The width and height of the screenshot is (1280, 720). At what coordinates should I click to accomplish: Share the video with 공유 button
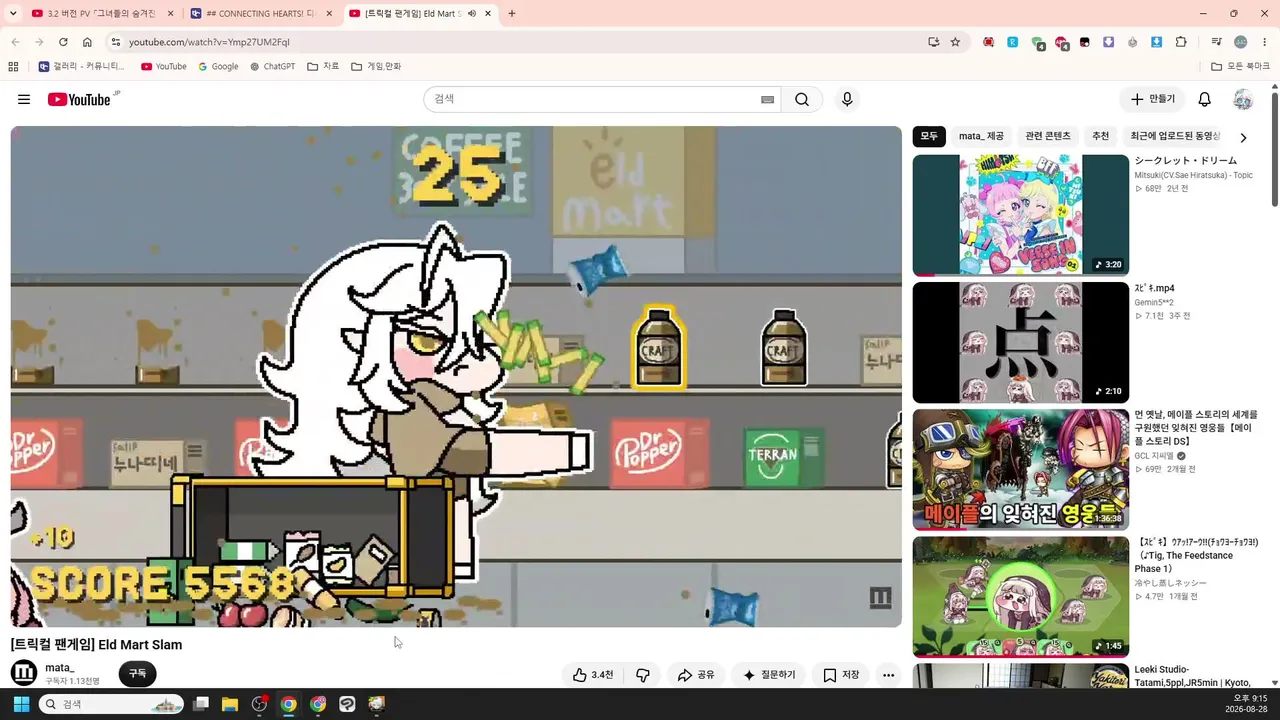click(696, 675)
